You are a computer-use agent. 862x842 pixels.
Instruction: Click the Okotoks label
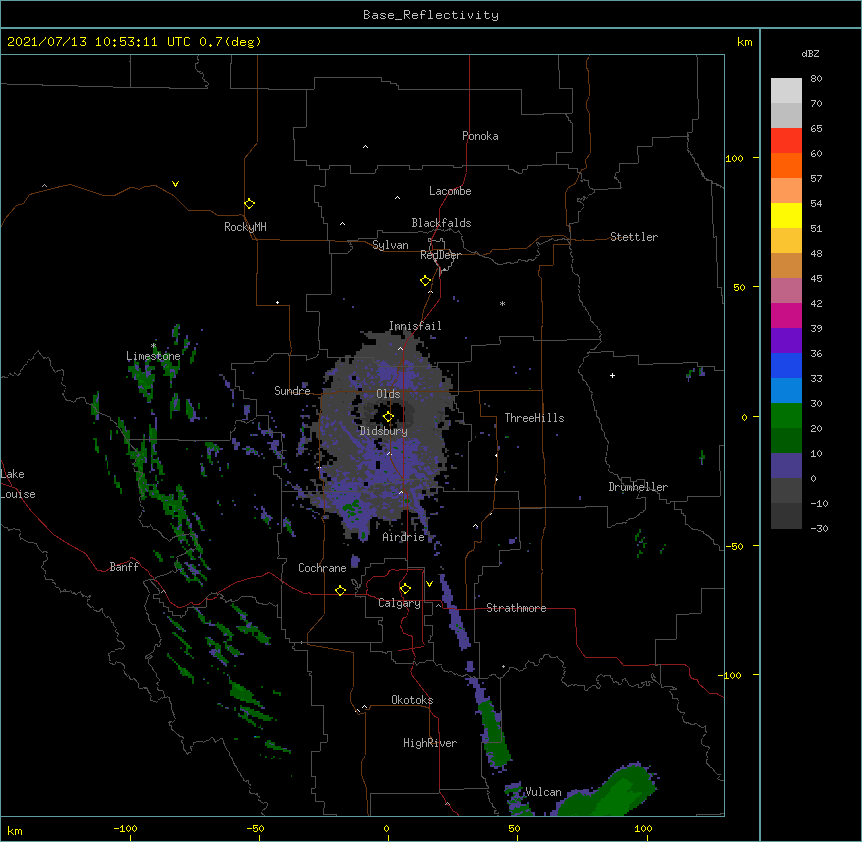pyautogui.click(x=412, y=700)
